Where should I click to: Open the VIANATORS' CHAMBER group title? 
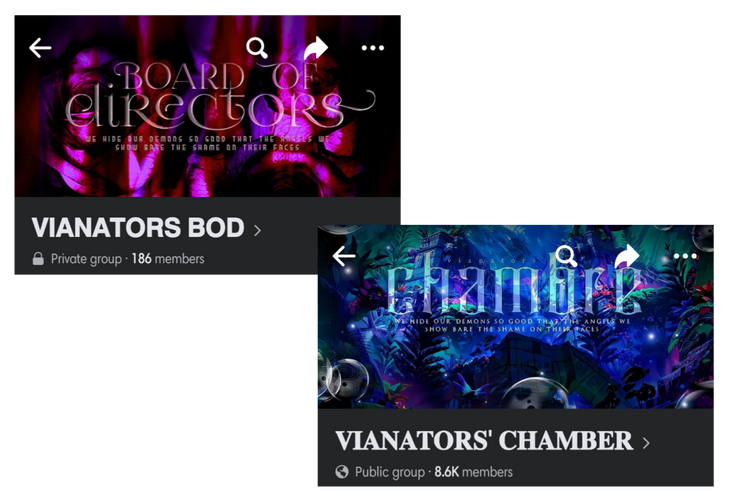coord(484,440)
